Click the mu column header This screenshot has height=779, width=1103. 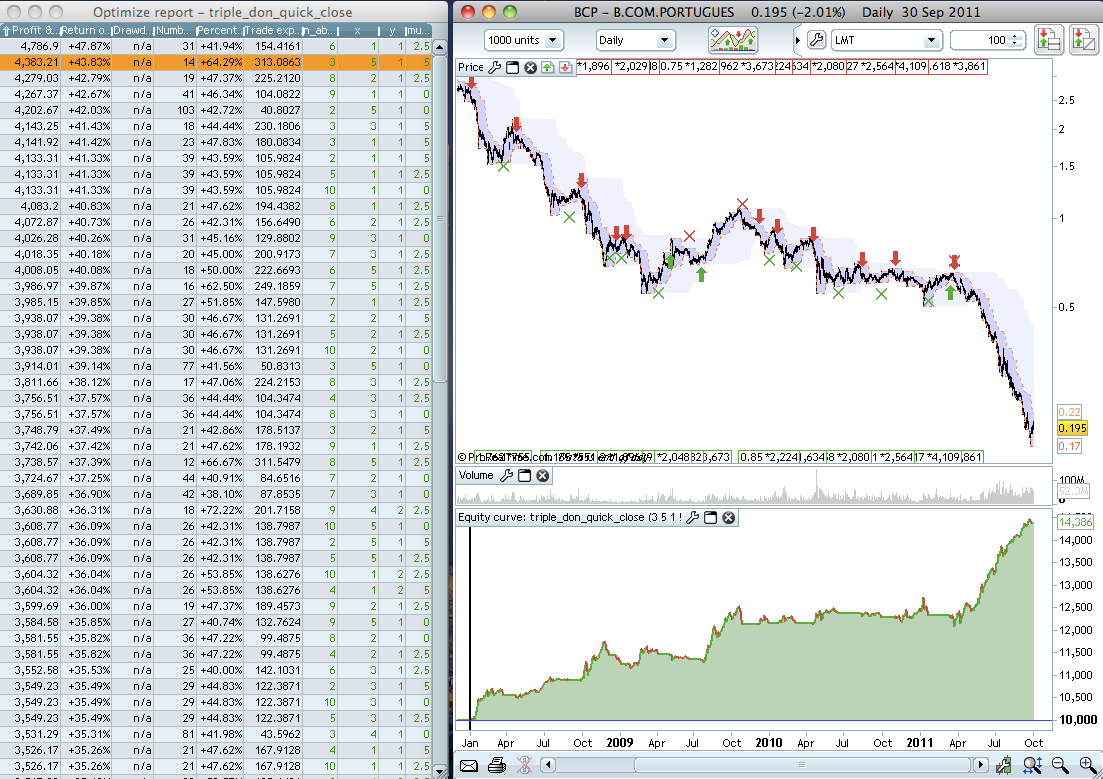418,30
